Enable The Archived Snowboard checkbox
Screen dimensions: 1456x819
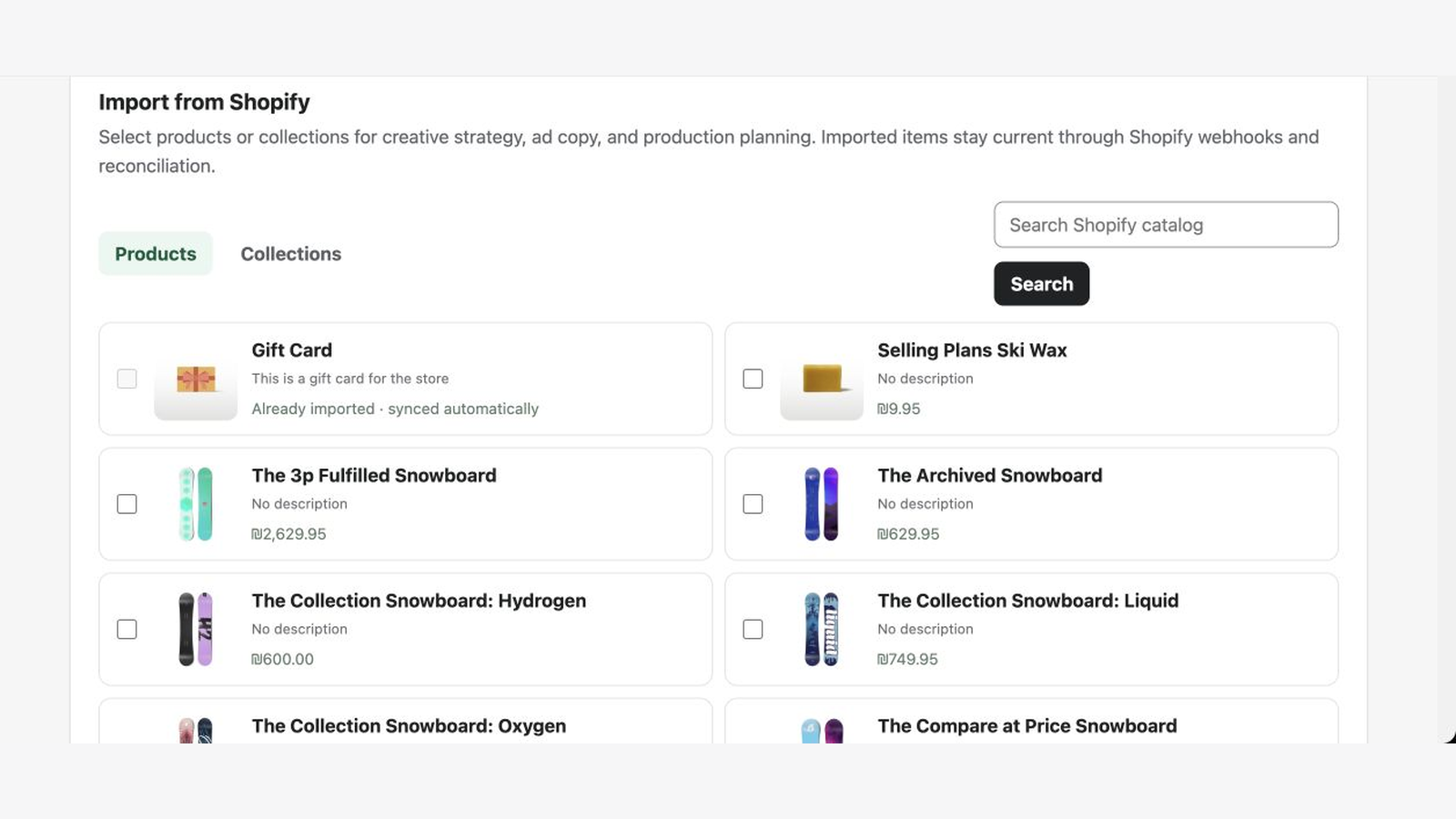(x=753, y=504)
